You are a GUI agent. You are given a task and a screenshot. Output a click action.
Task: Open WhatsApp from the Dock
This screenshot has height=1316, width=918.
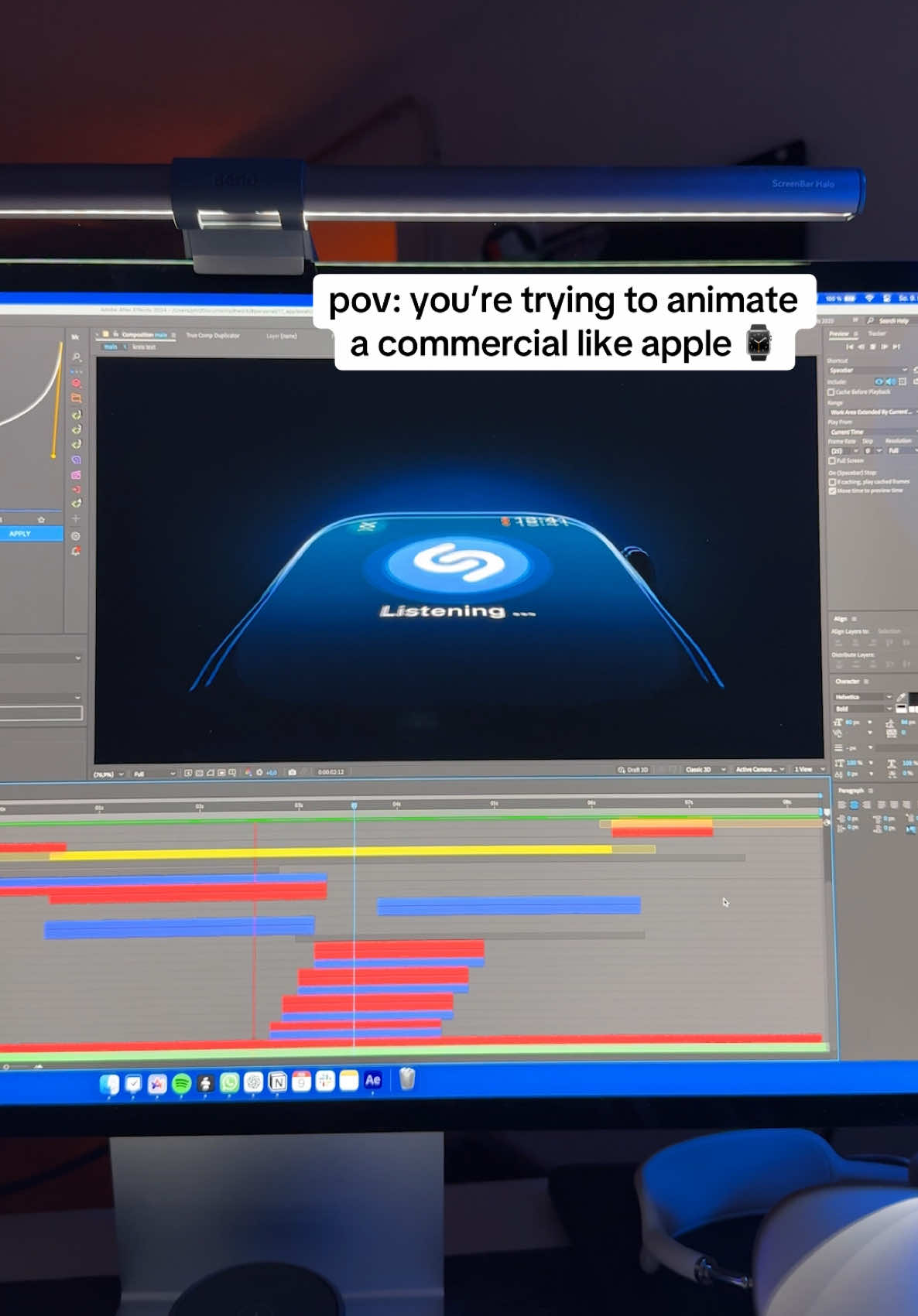pyautogui.click(x=229, y=1082)
